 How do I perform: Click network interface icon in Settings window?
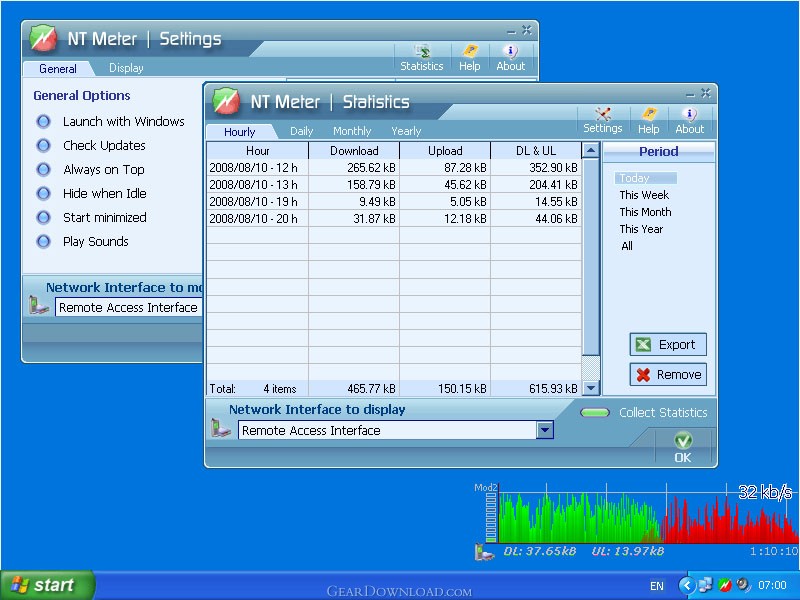pos(39,305)
